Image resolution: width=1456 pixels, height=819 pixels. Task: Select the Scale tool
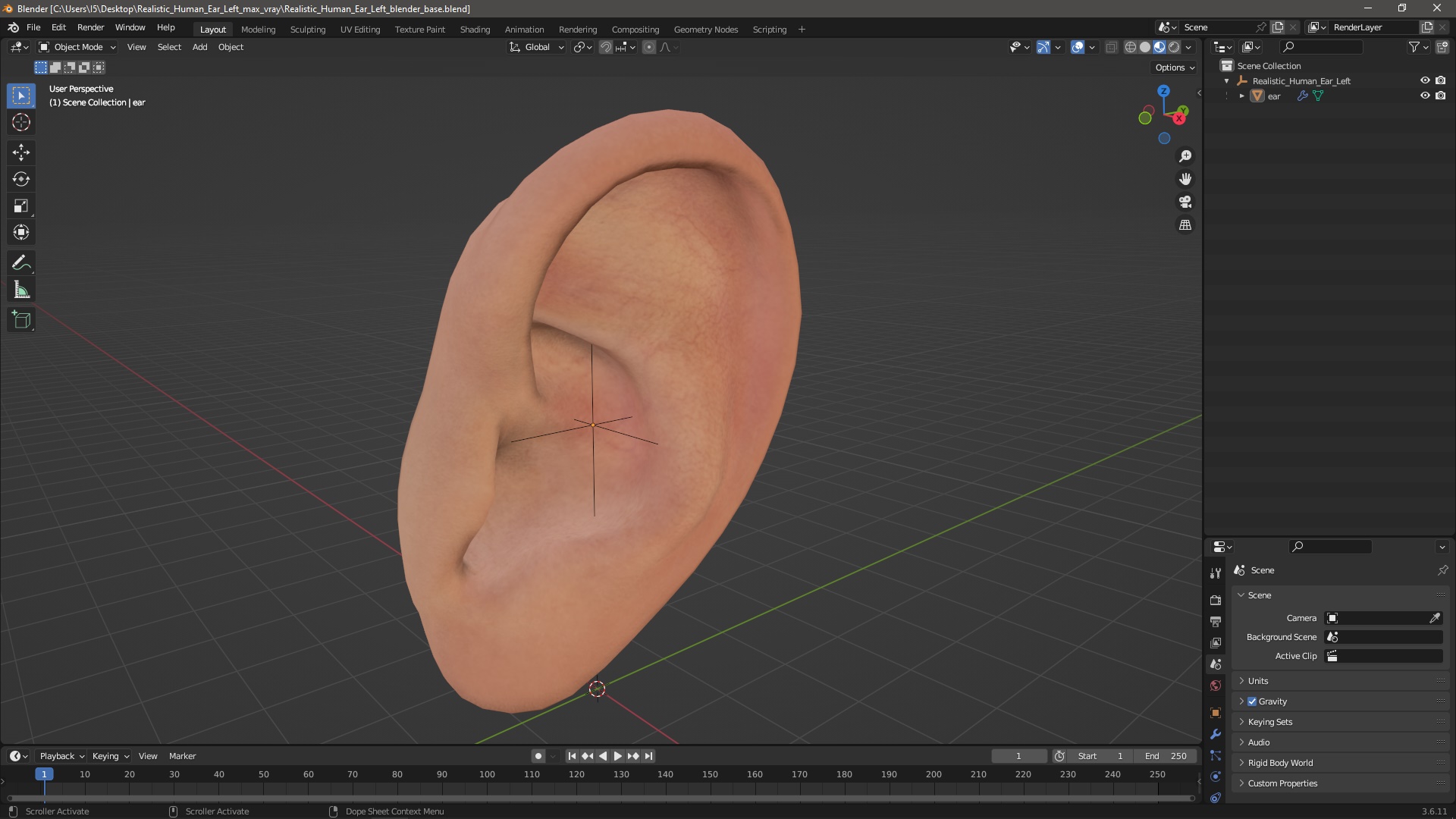[x=21, y=206]
